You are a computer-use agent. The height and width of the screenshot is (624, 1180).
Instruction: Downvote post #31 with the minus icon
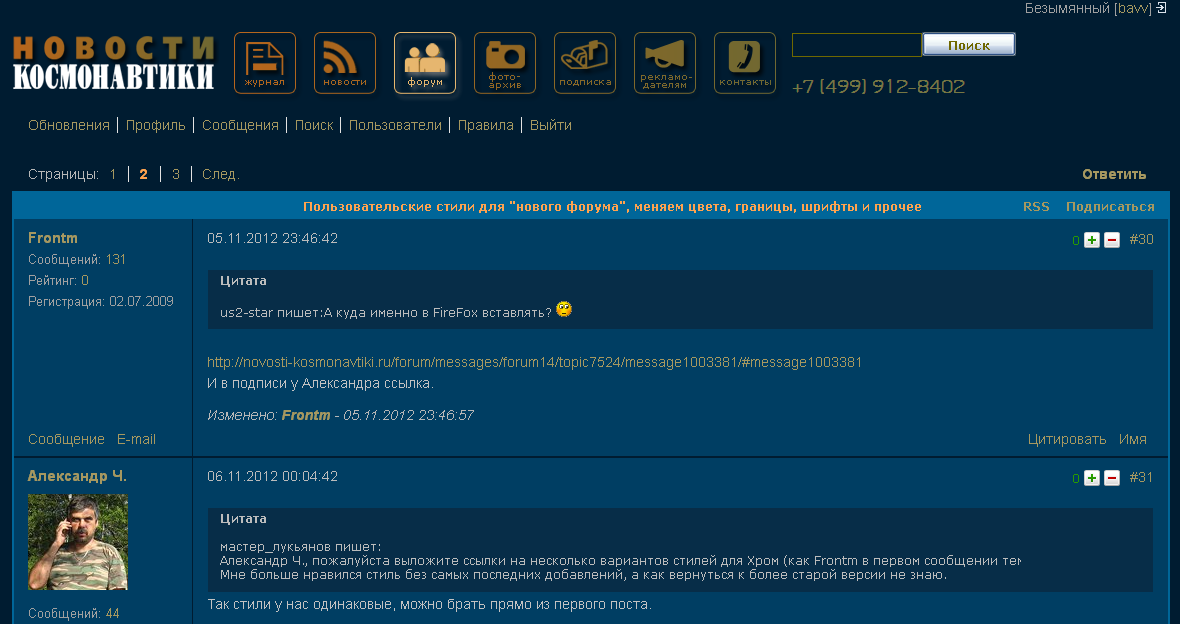[x=1112, y=478]
